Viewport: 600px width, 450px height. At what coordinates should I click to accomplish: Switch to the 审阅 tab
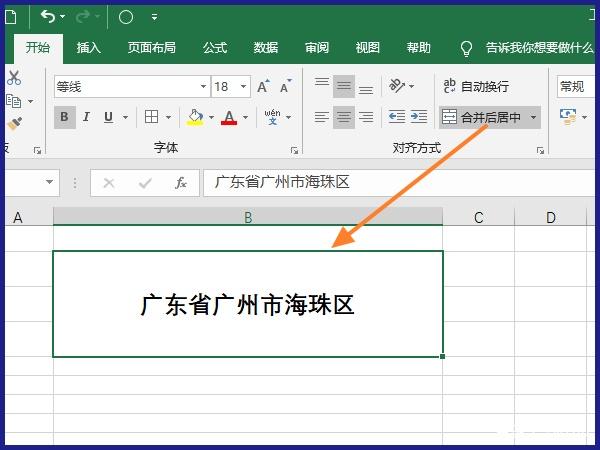tap(316, 48)
